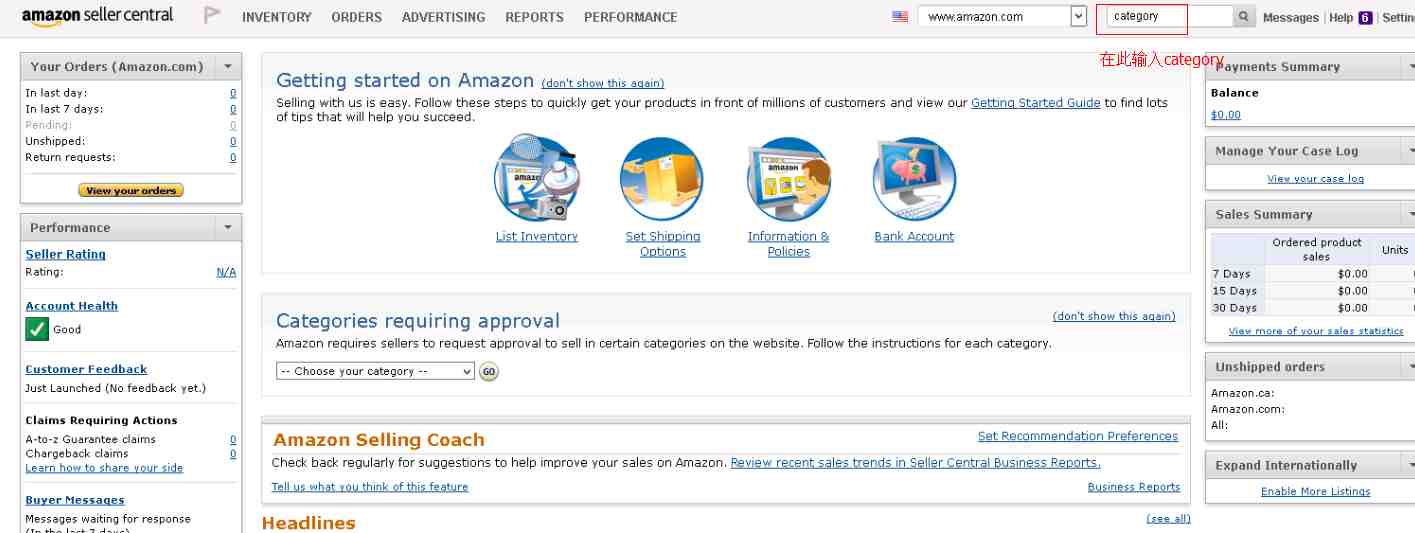Click the Information & Policies illustration icon
Image resolution: width=1415 pixels, height=533 pixels.
[789, 179]
